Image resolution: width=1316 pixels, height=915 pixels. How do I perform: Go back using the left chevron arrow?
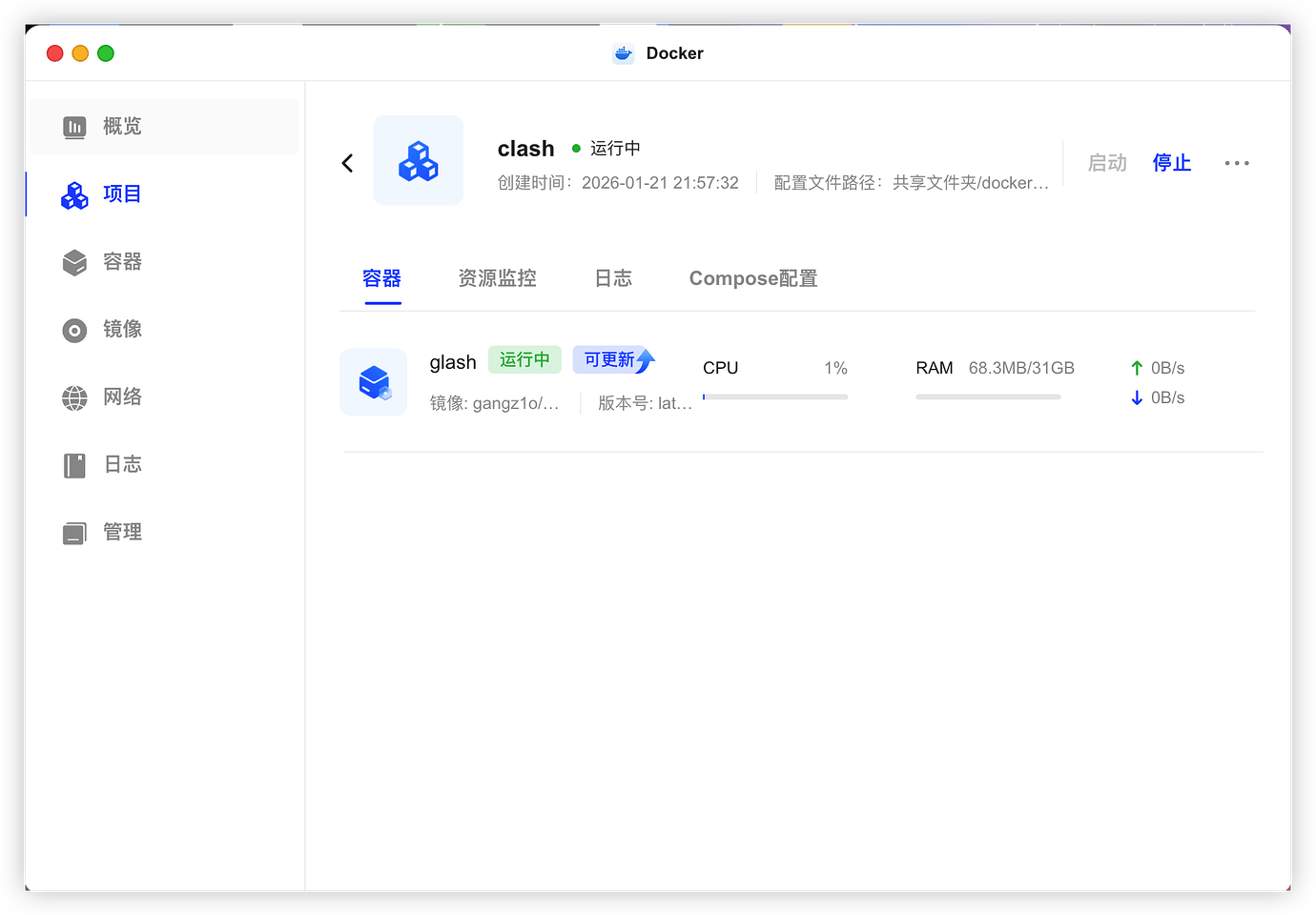click(347, 163)
